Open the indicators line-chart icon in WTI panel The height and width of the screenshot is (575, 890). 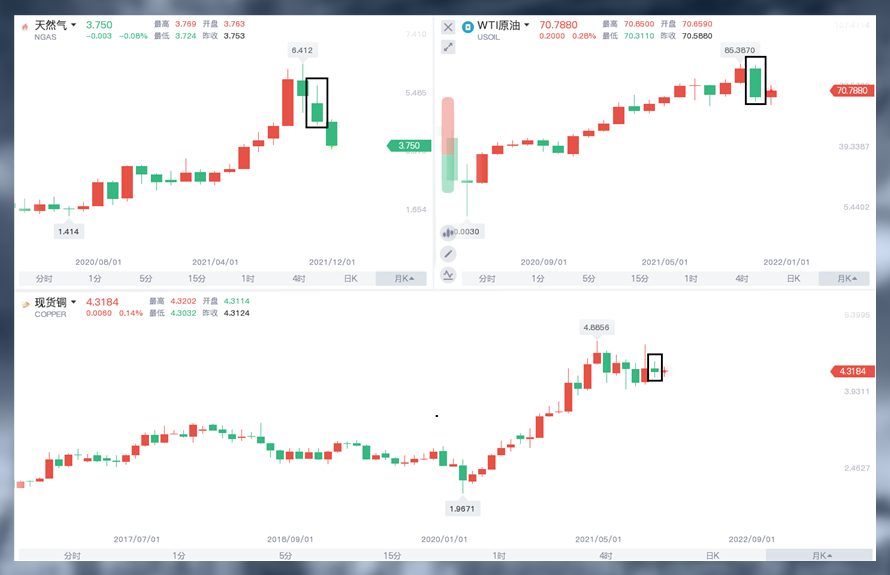click(448, 275)
